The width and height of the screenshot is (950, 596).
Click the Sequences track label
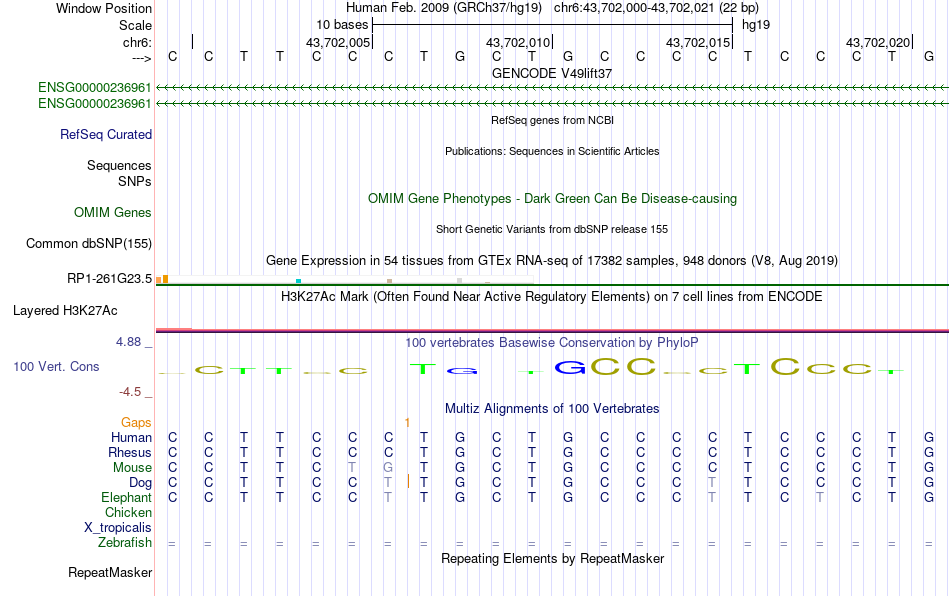(119, 165)
